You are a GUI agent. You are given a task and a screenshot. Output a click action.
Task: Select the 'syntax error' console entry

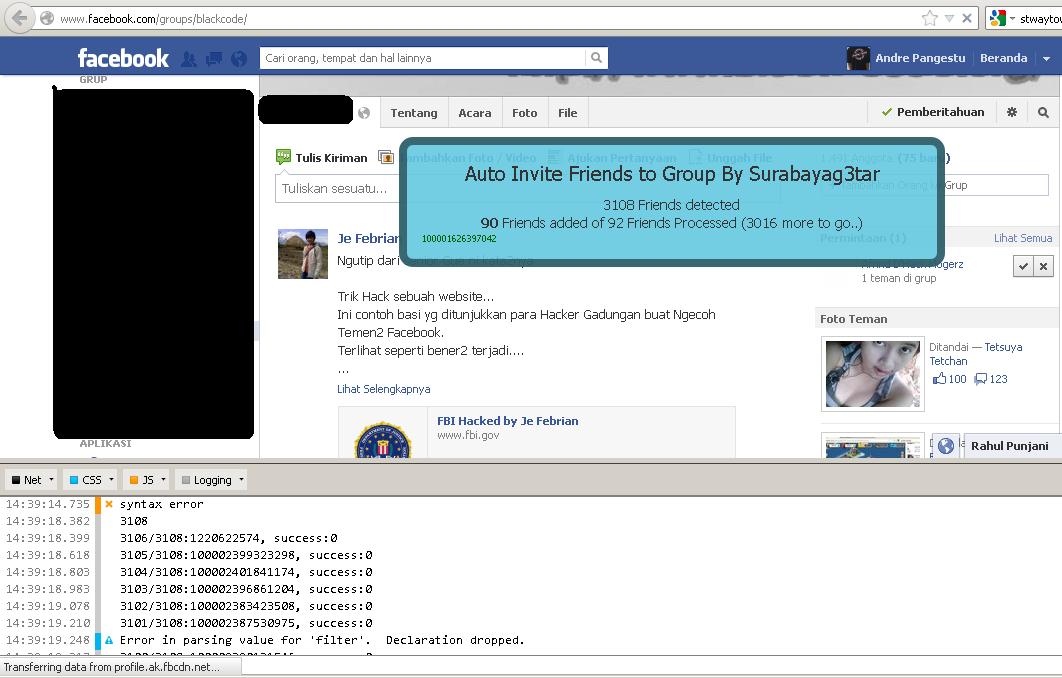pos(161,504)
